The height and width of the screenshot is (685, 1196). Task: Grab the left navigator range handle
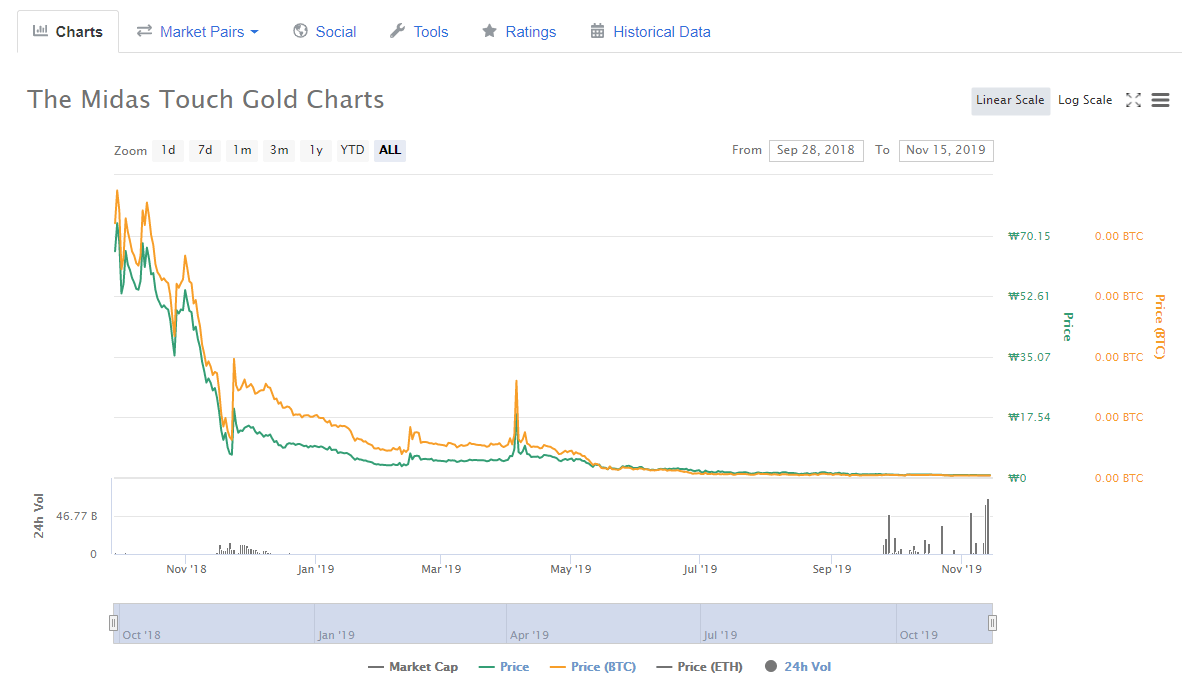(113, 623)
